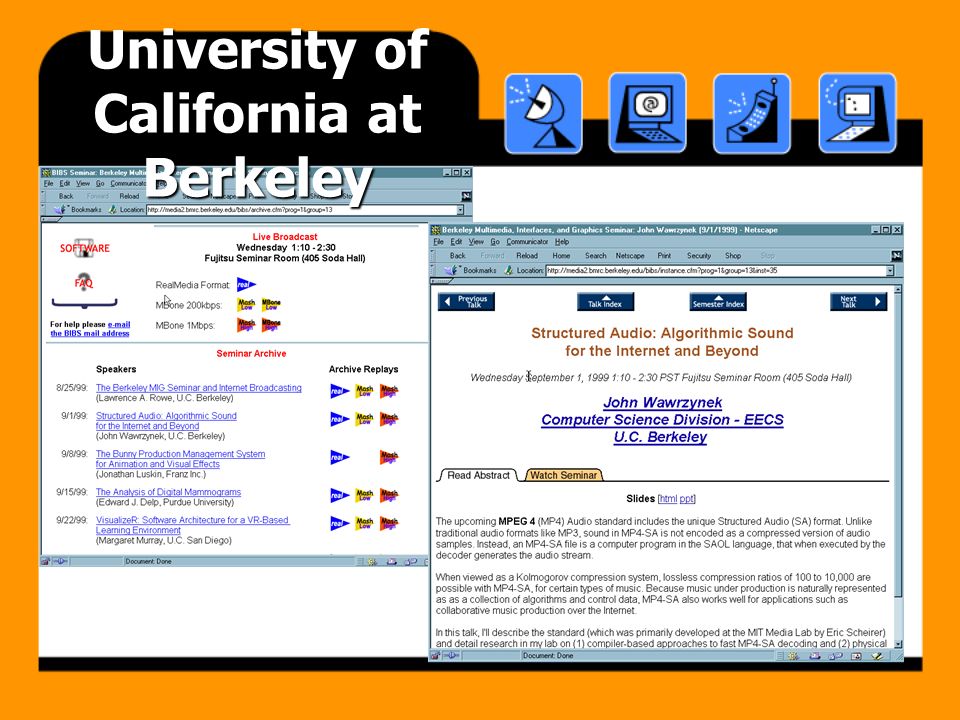Screen dimensions: 960x720
Task: Open Go menu in the right Netscape window
Action: [495, 242]
